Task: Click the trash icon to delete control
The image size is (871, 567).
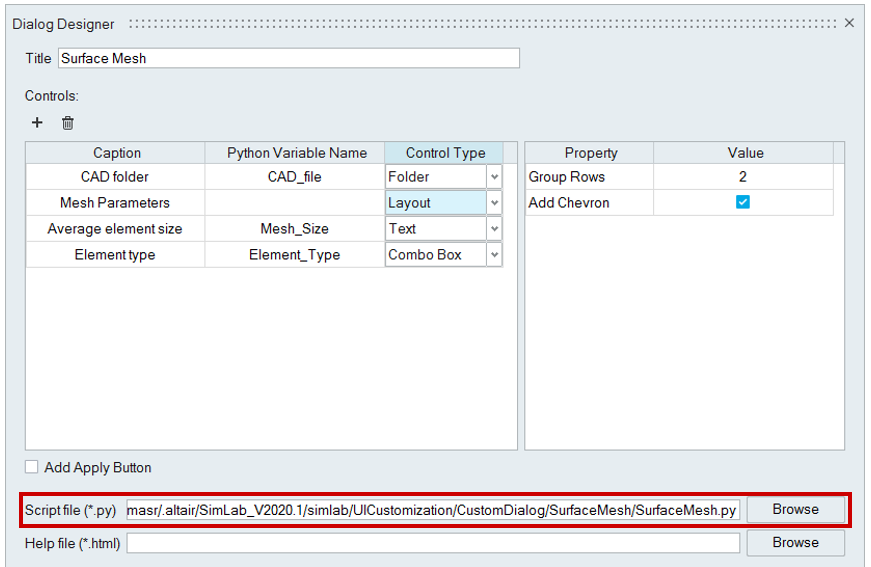Action: 68,123
